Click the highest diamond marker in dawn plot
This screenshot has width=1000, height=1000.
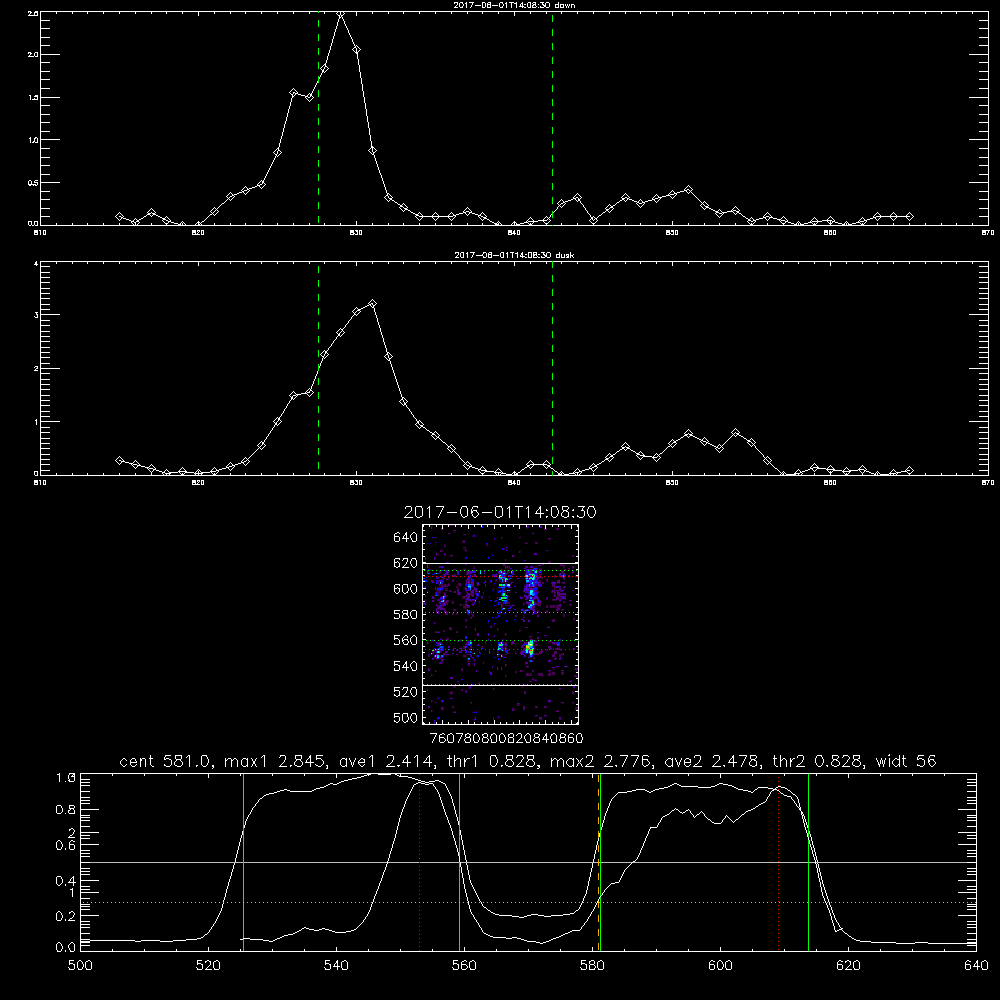(x=341, y=13)
